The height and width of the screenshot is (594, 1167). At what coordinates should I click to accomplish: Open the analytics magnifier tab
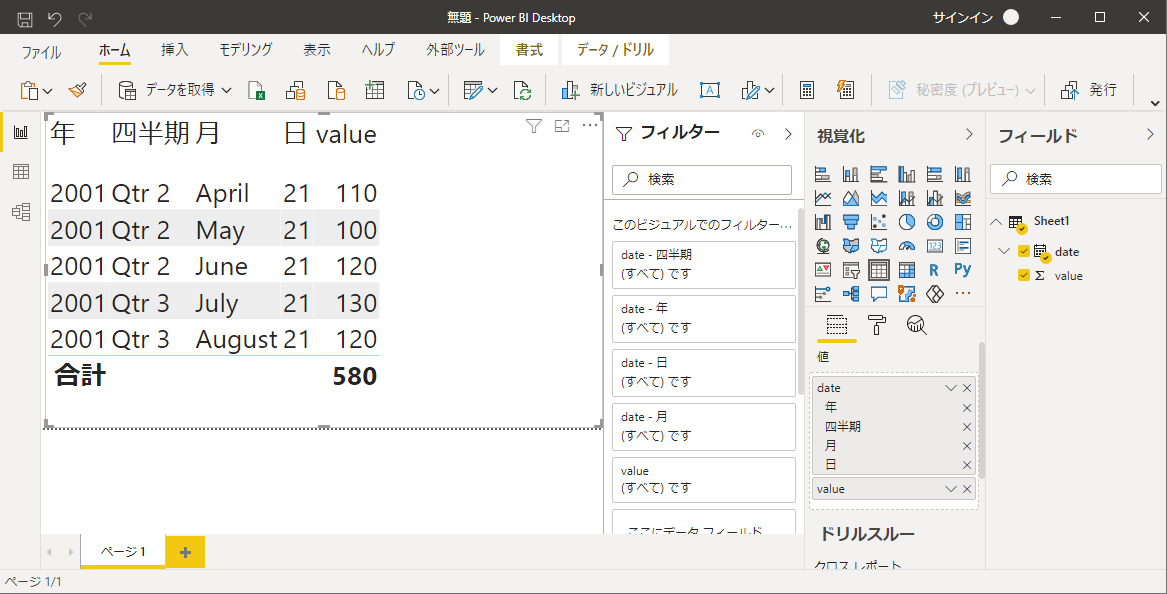(x=917, y=325)
